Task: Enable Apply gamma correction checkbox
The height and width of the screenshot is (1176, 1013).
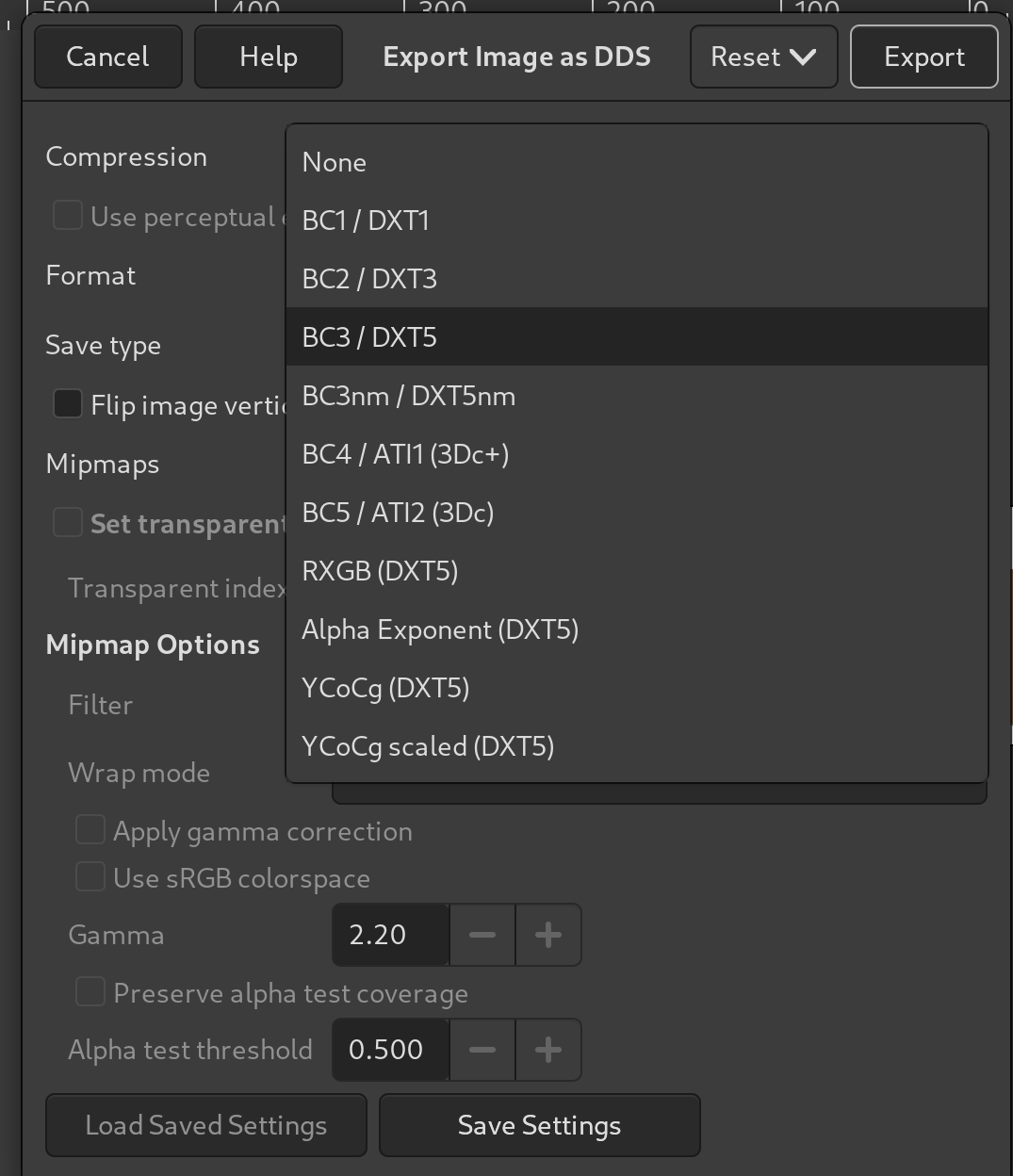Action: tap(90, 830)
